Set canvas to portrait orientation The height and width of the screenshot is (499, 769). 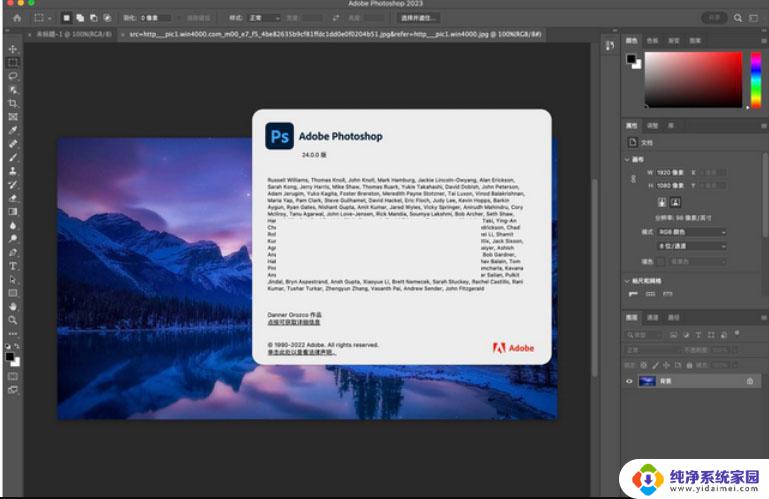(x=662, y=202)
